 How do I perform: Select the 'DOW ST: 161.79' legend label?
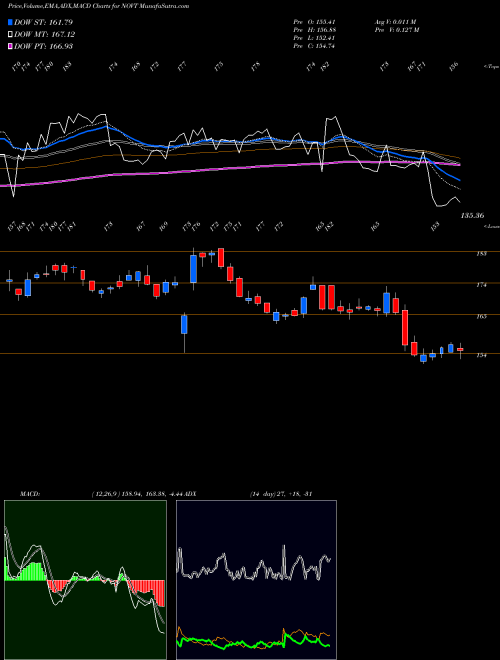coord(43,22)
